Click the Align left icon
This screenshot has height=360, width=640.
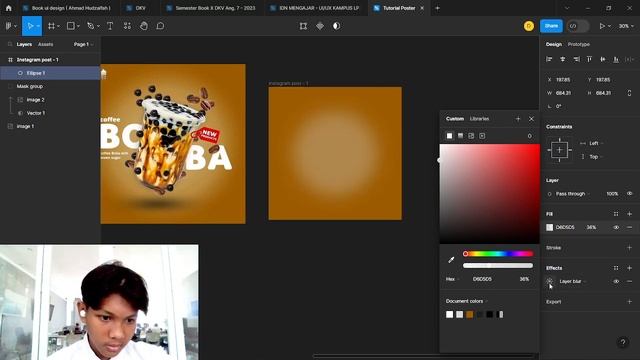point(549,59)
